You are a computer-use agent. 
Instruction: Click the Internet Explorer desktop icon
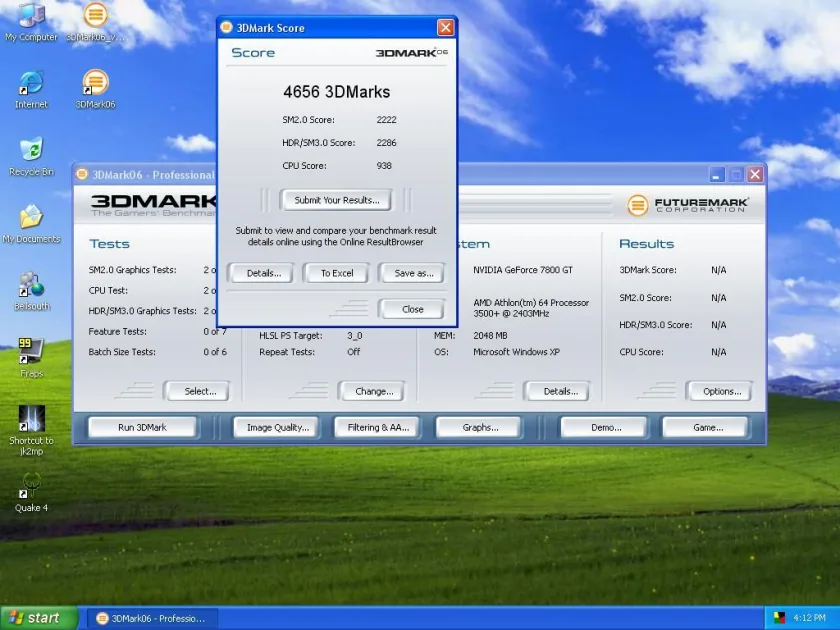31,89
